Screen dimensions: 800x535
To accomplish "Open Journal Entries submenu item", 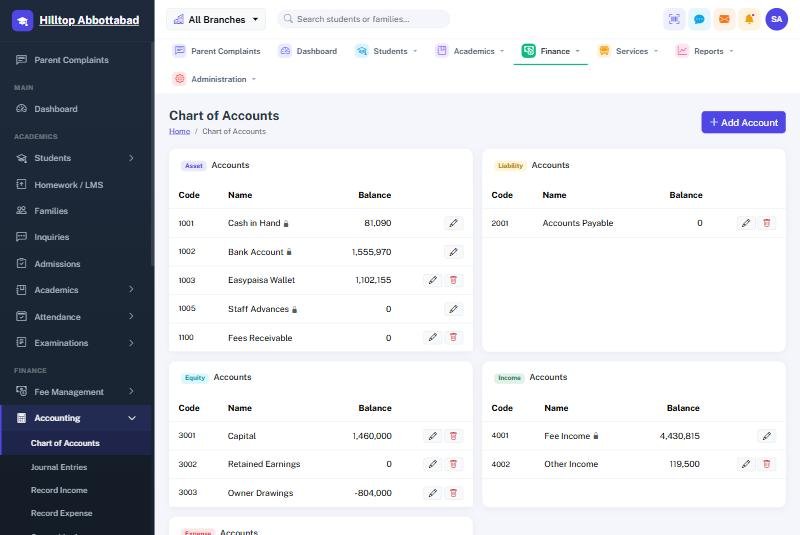I will point(59,467).
